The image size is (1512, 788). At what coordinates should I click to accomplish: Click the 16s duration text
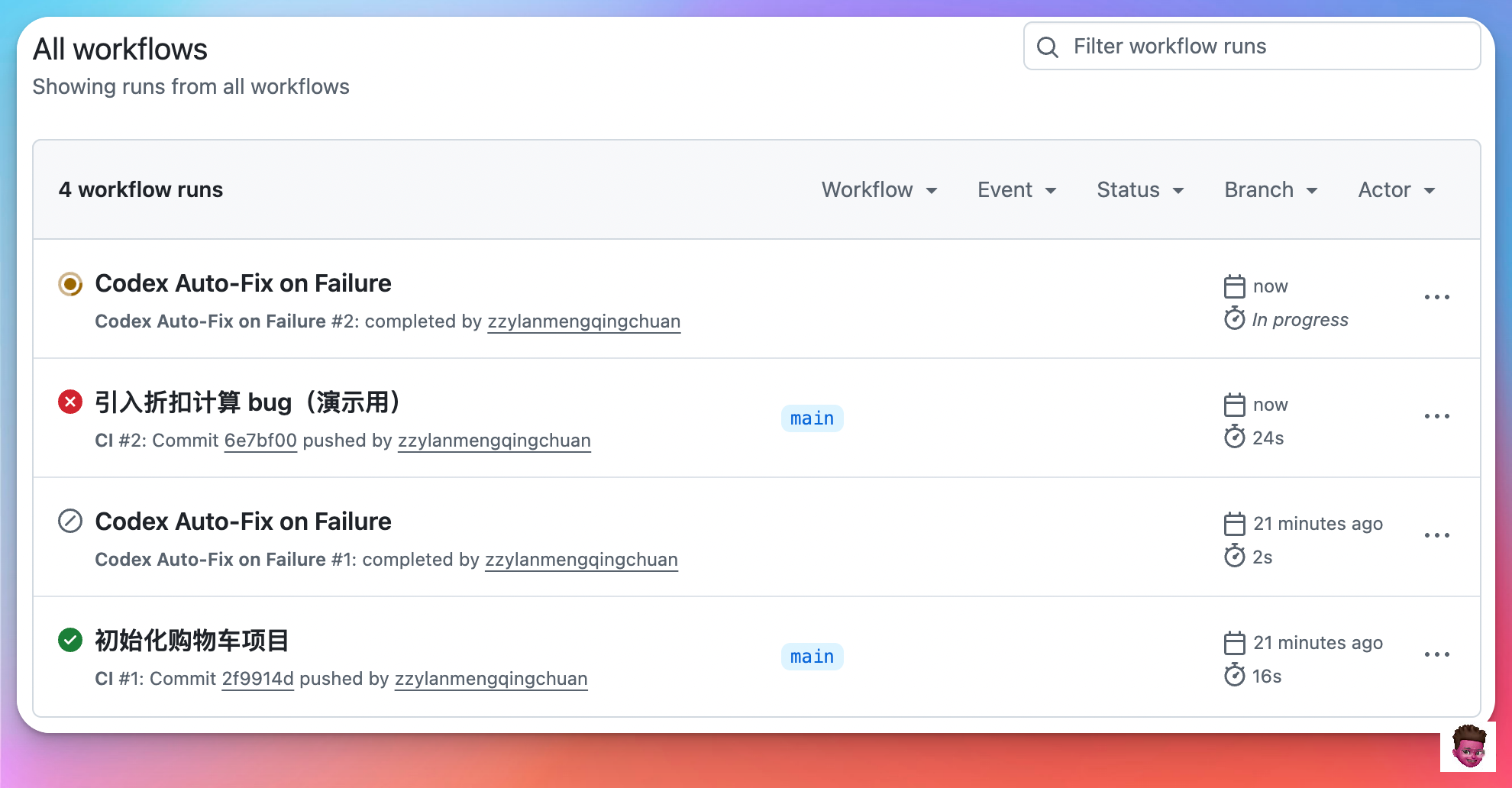coord(1267,677)
